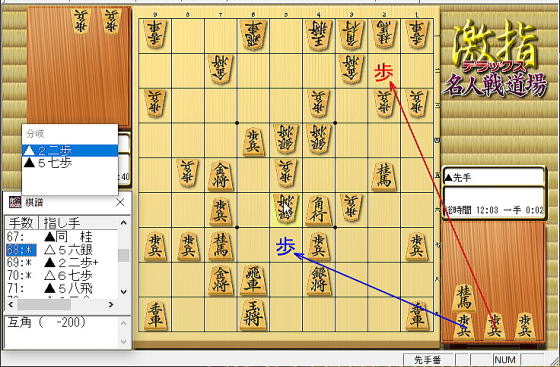Select move 67 ▲同 桂 in list
Viewport: 560px width, 367px height.
(x=61, y=237)
